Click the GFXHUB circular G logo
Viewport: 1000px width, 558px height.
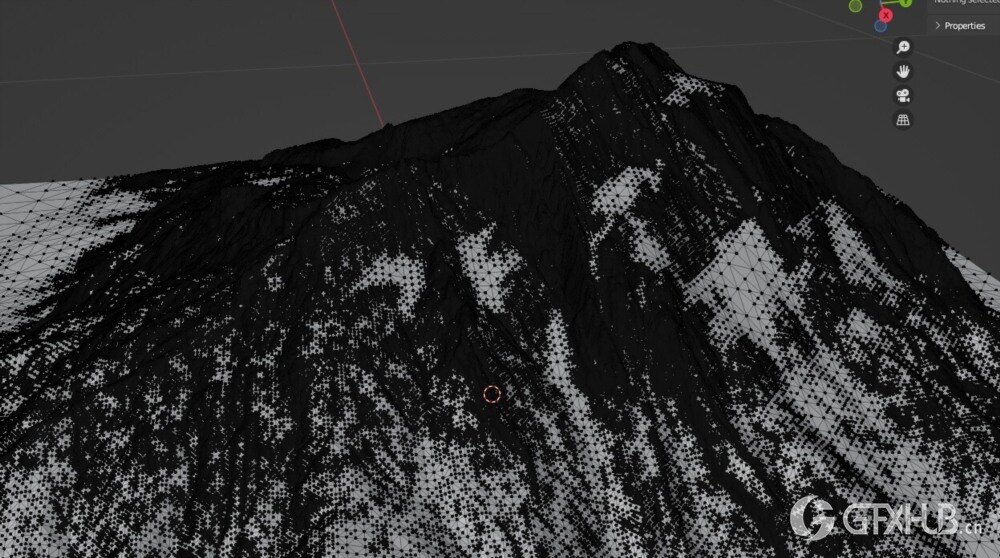pyautogui.click(x=812, y=517)
